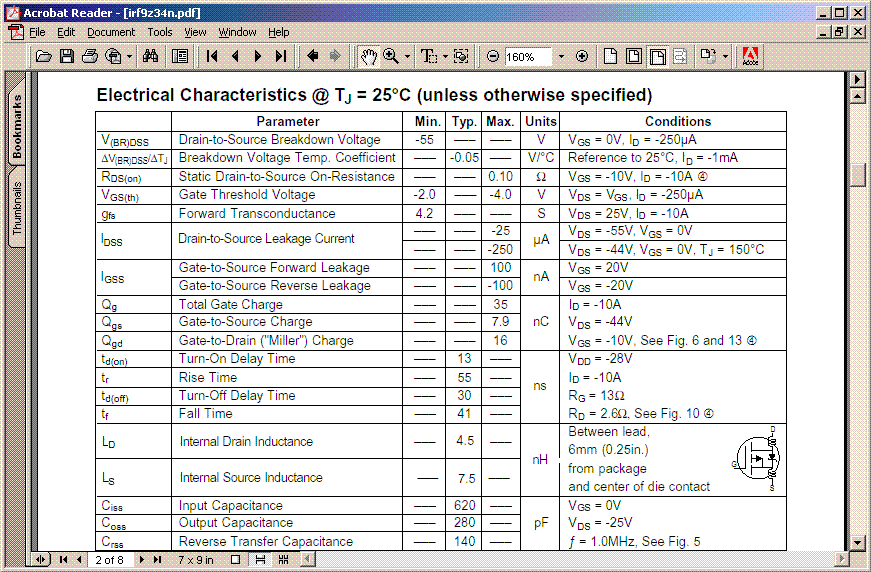Expand the Text Select tool dropdown arrow
This screenshot has width=871, height=572.
click(x=444, y=57)
